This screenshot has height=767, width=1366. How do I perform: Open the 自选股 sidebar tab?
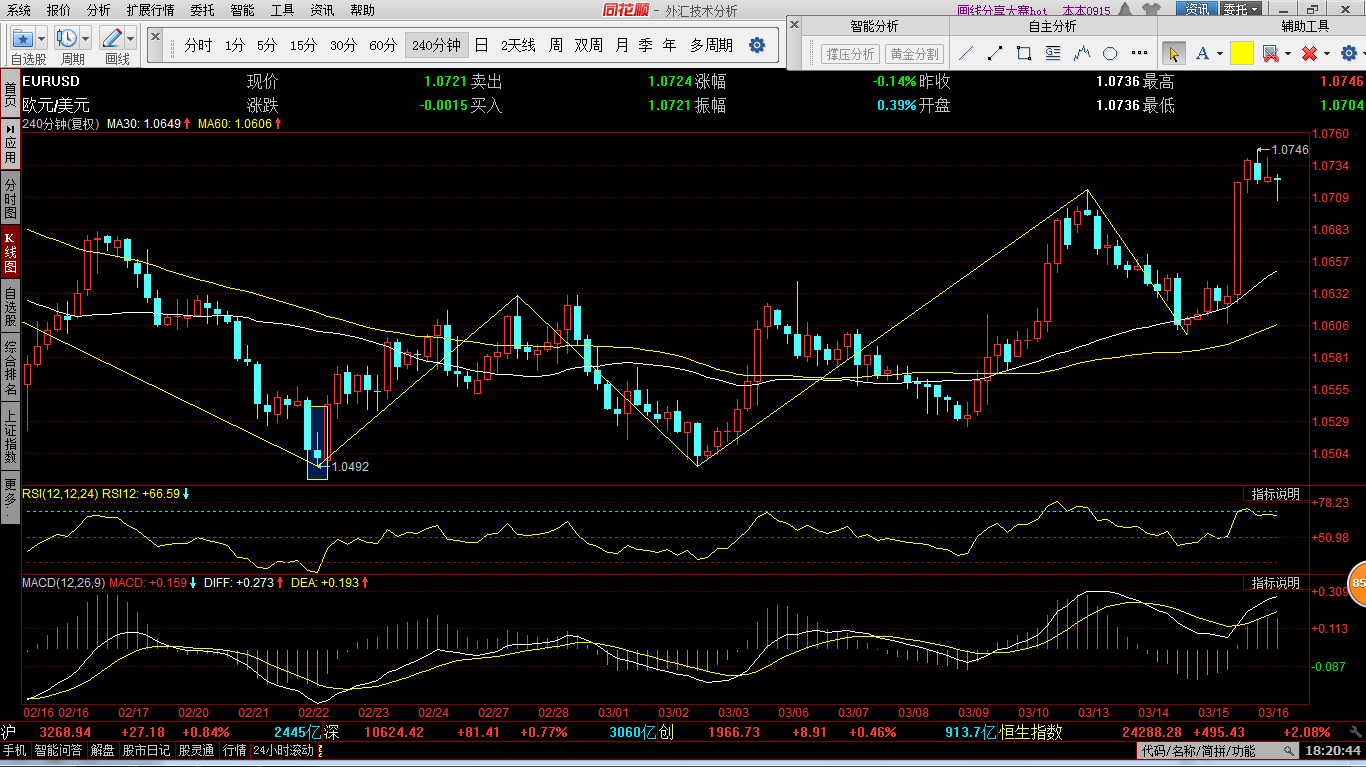9,307
